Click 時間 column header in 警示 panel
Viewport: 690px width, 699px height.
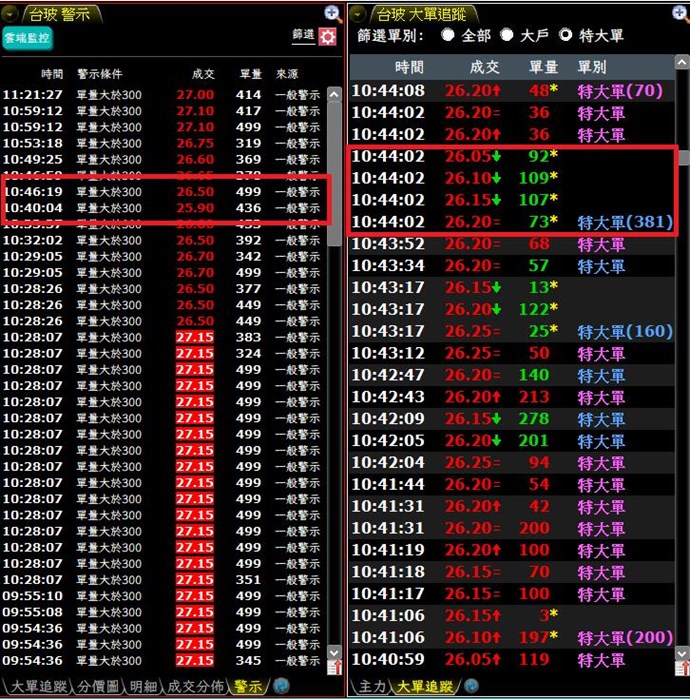52,74
